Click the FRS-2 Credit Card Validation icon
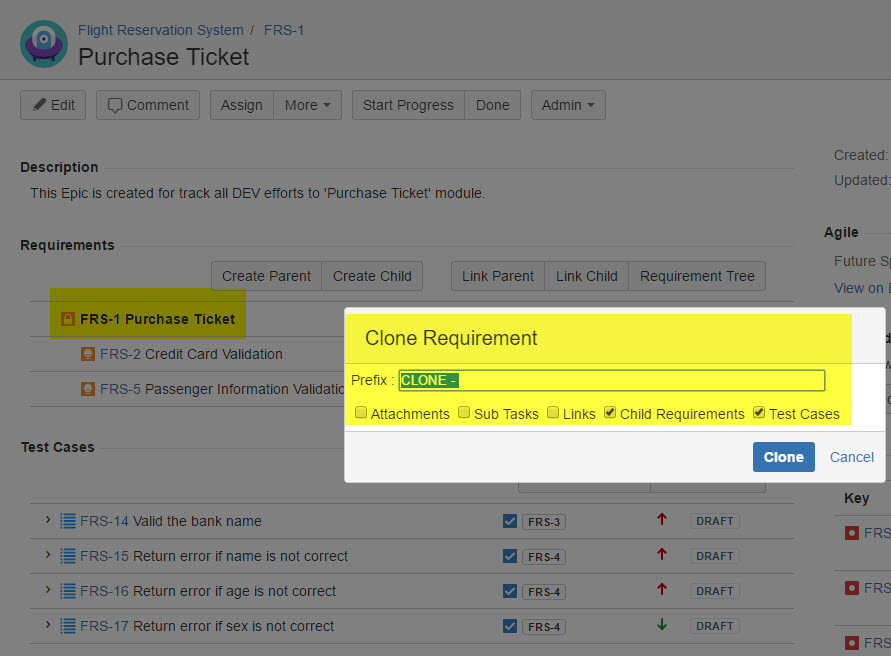This screenshot has width=891, height=656. pyautogui.click(x=88, y=354)
